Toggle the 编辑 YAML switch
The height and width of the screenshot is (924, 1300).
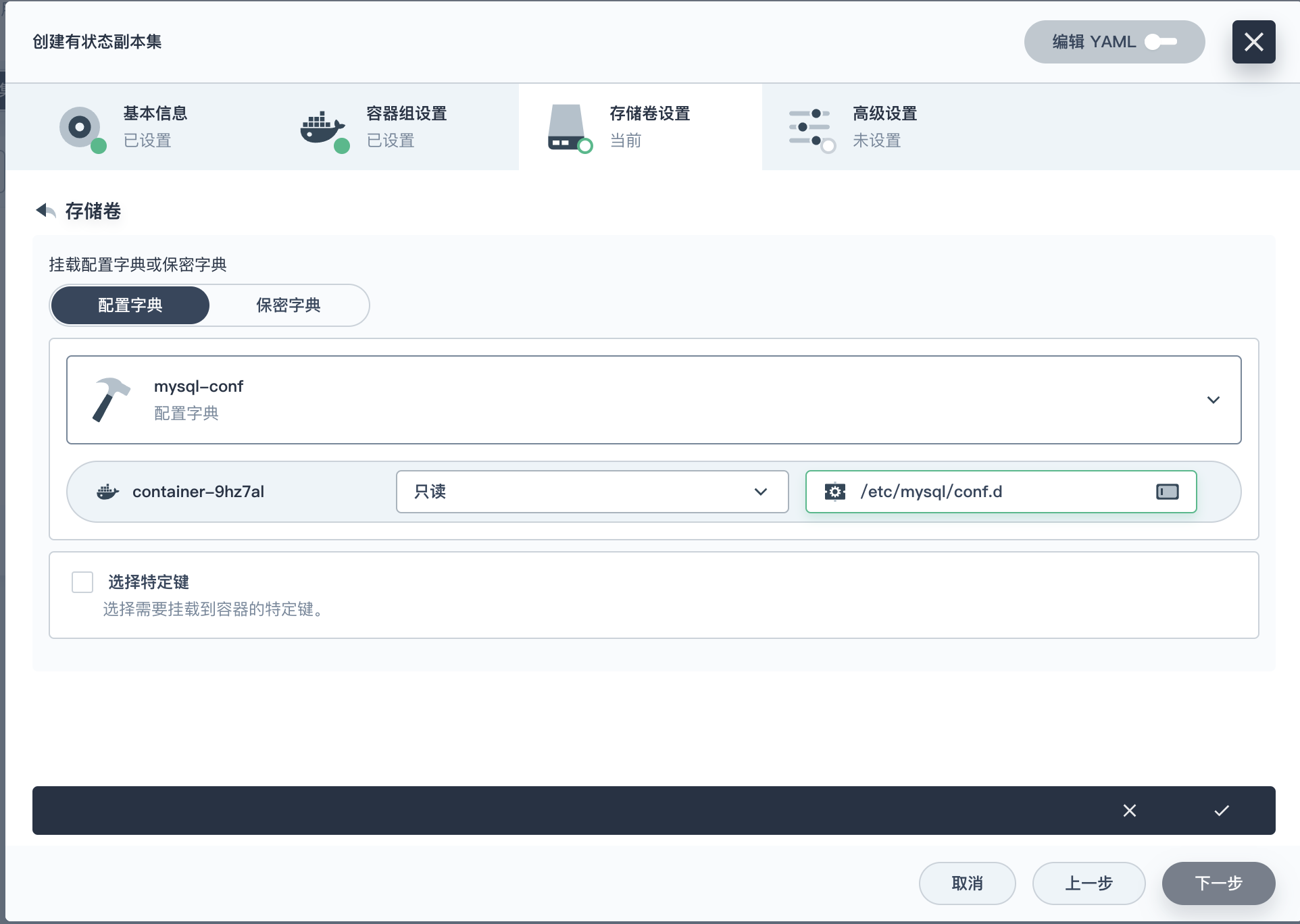pos(1160,42)
